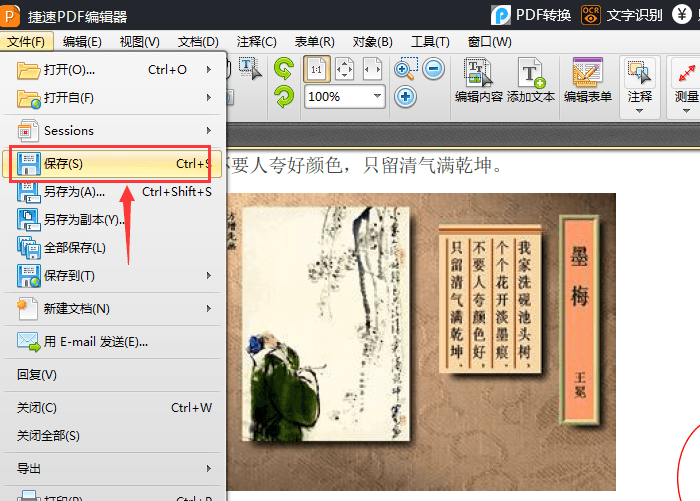Click the 文字识别 OCR button

621,15
